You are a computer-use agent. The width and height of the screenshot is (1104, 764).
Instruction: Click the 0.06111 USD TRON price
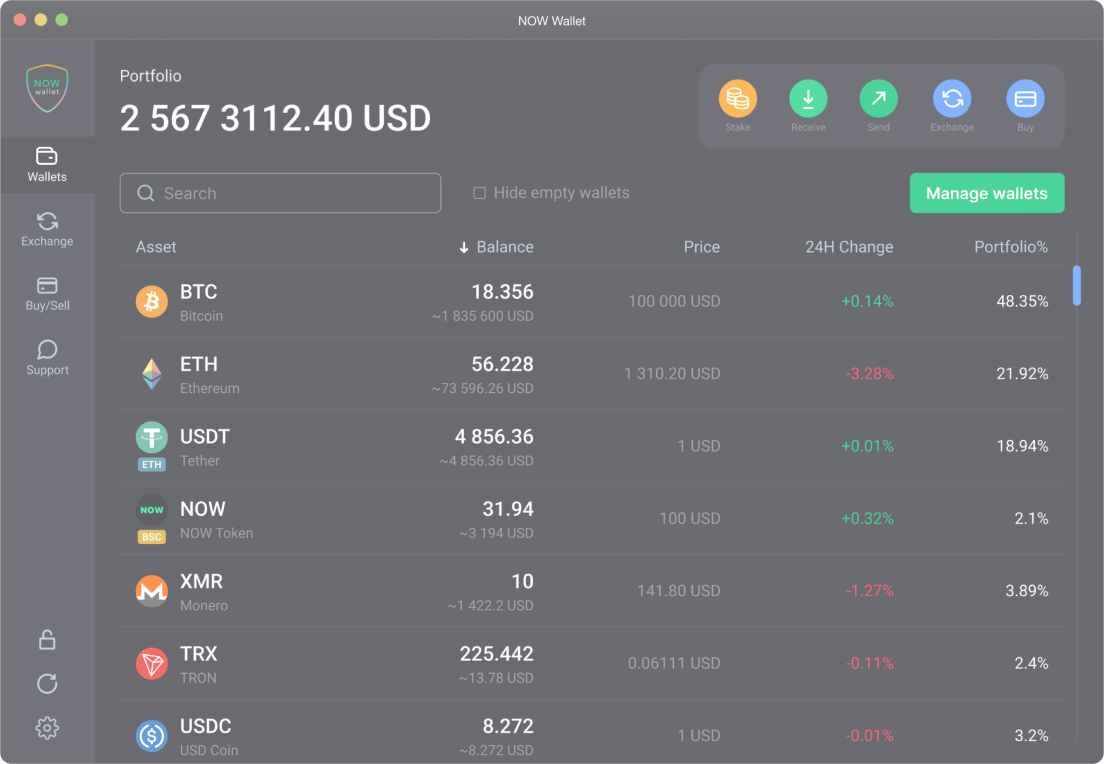click(x=674, y=664)
